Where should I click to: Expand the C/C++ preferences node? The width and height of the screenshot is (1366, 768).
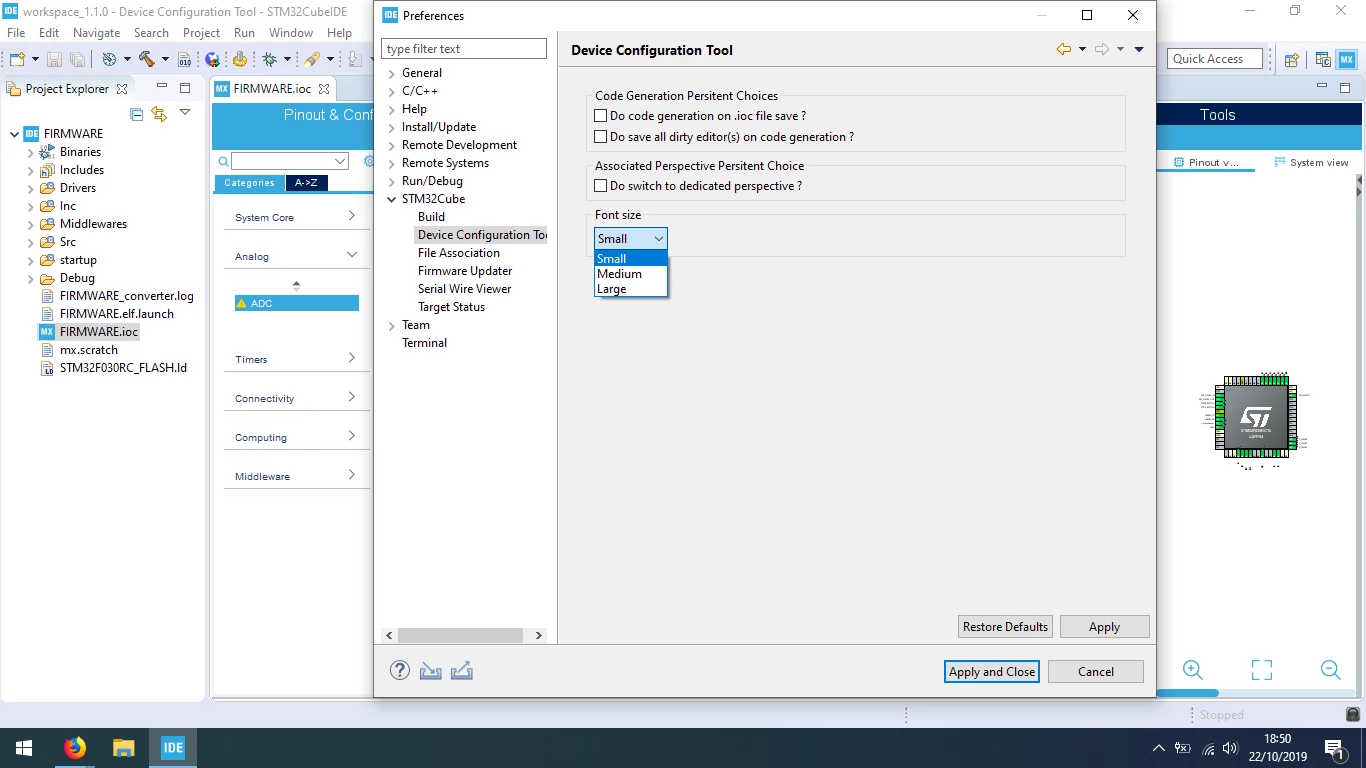[392, 92]
